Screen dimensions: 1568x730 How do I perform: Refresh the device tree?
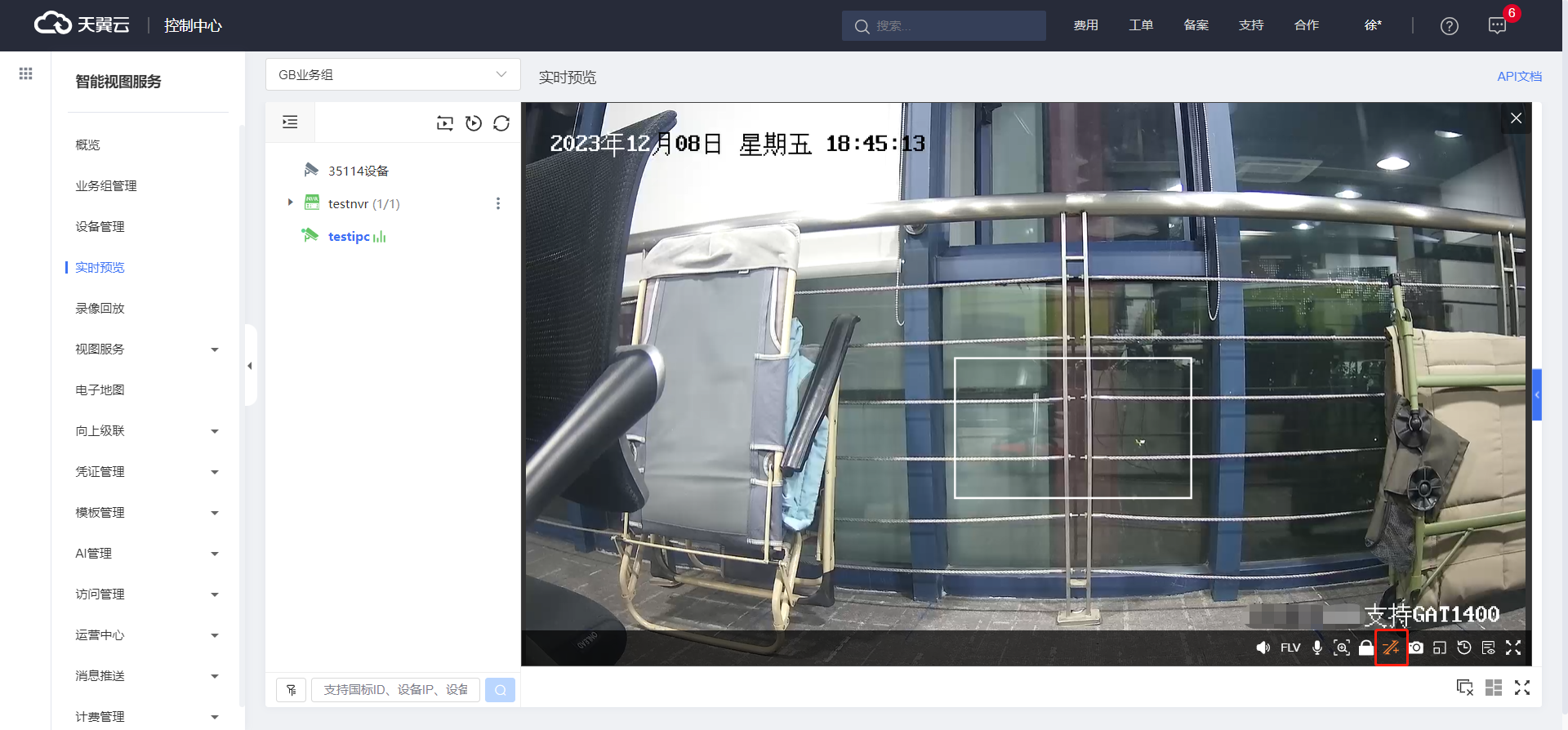501,123
